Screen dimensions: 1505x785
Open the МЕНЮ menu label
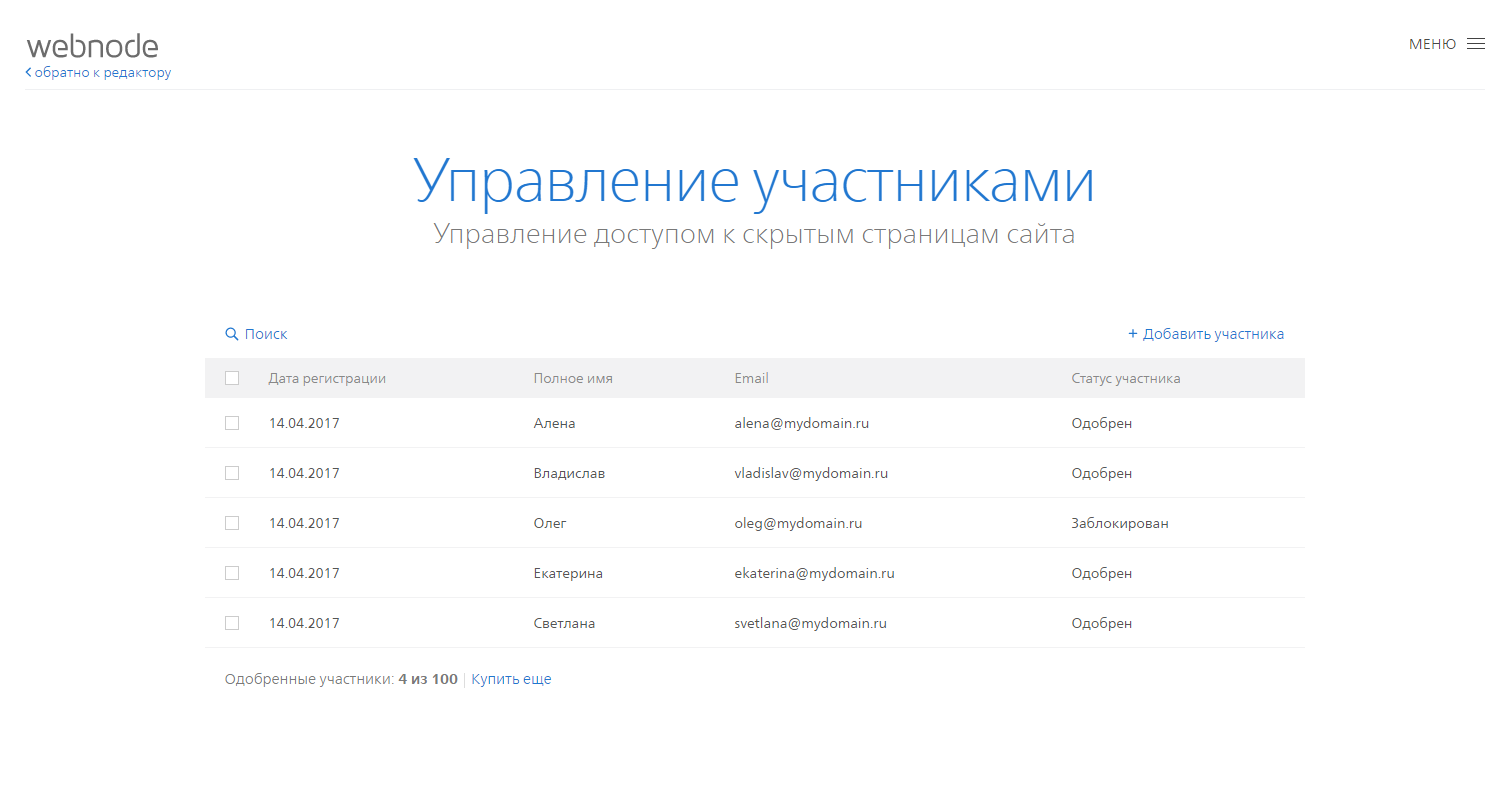pos(1432,44)
